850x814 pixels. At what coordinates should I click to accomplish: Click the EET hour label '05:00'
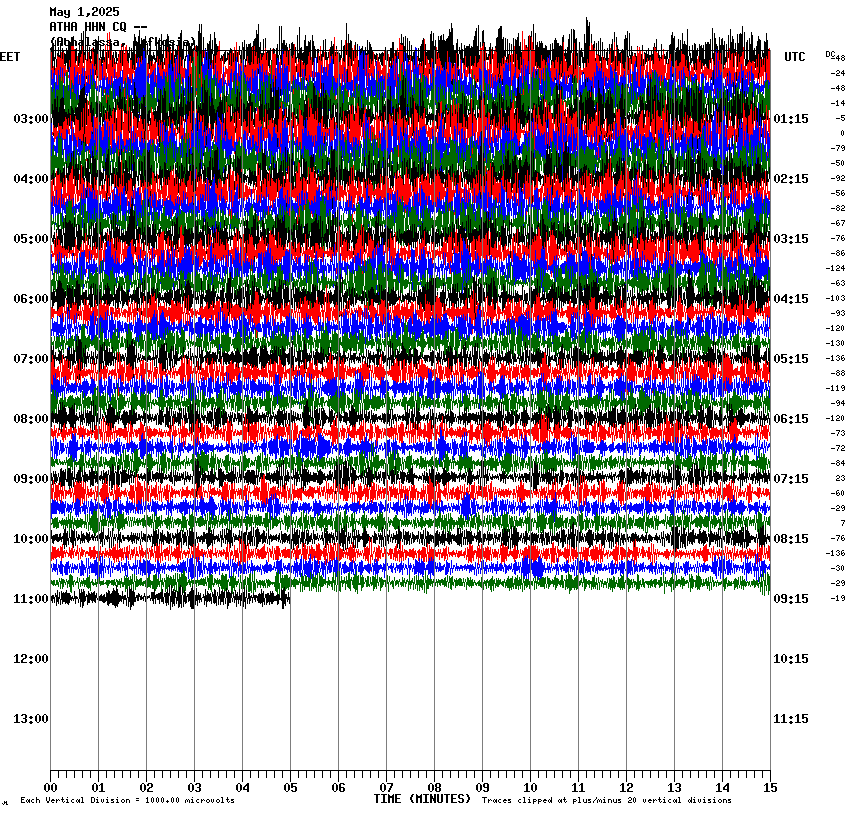pos(31,239)
